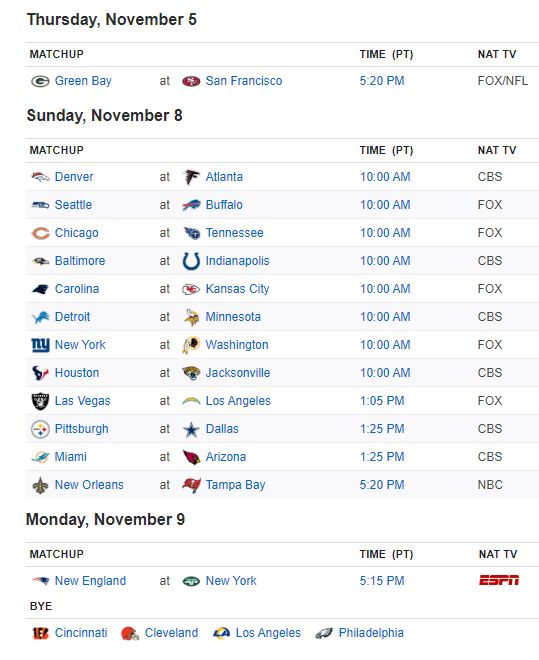Open the New England team link
The width and height of the screenshot is (539, 660).
pyautogui.click(x=90, y=581)
